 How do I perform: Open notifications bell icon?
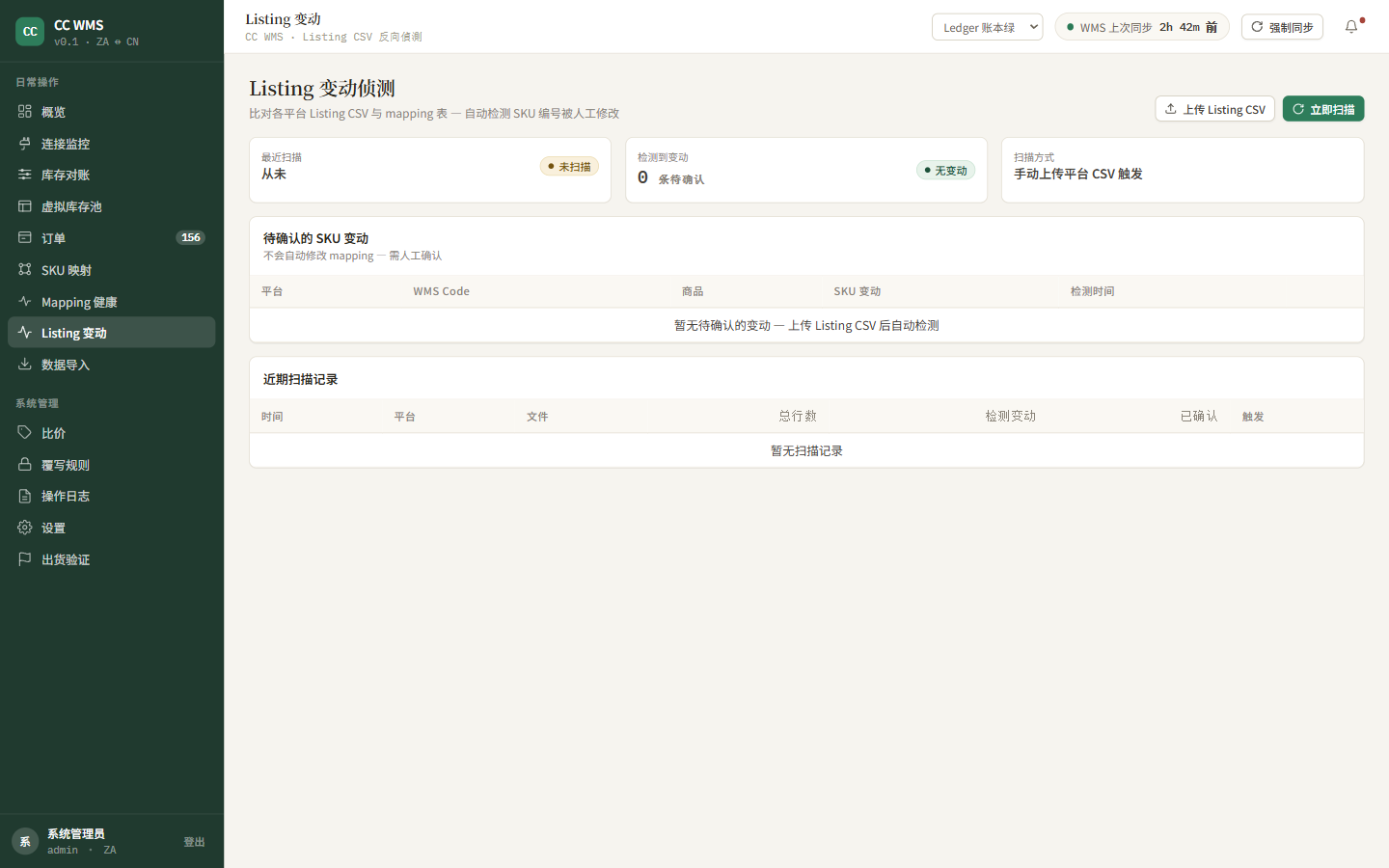(x=1351, y=27)
